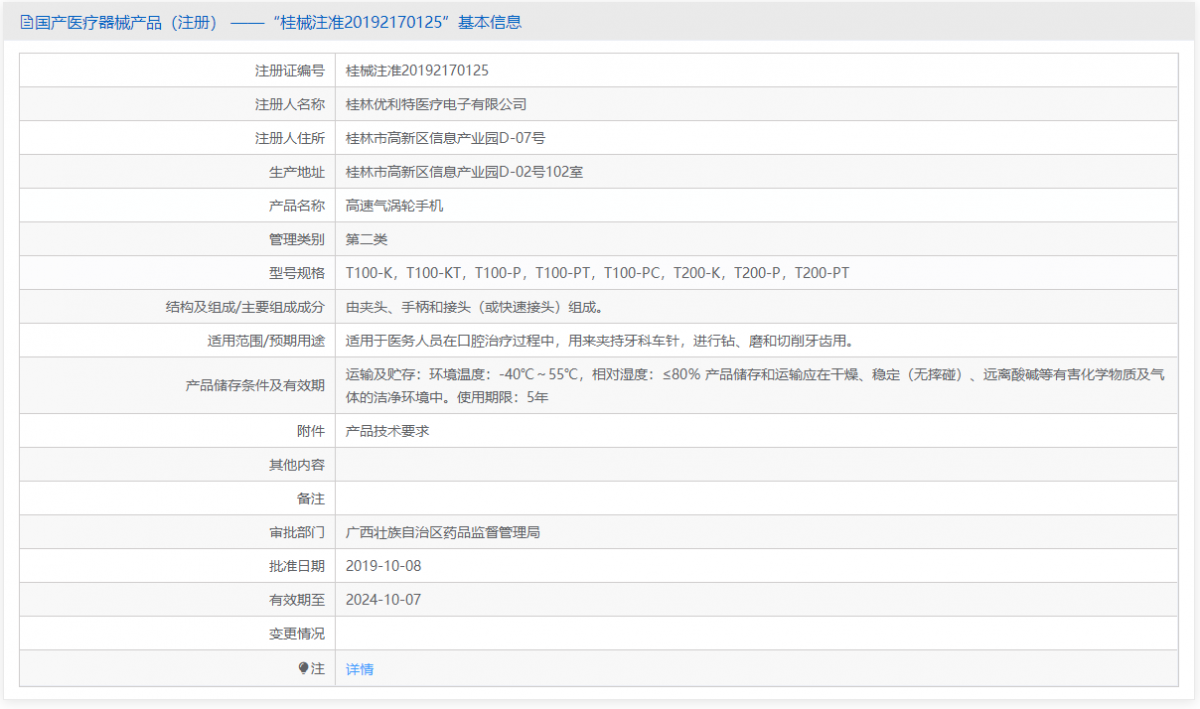Click approval department 广西壮族自治区药品监督管理局
The image size is (1200, 709).
pyautogui.click(x=443, y=533)
